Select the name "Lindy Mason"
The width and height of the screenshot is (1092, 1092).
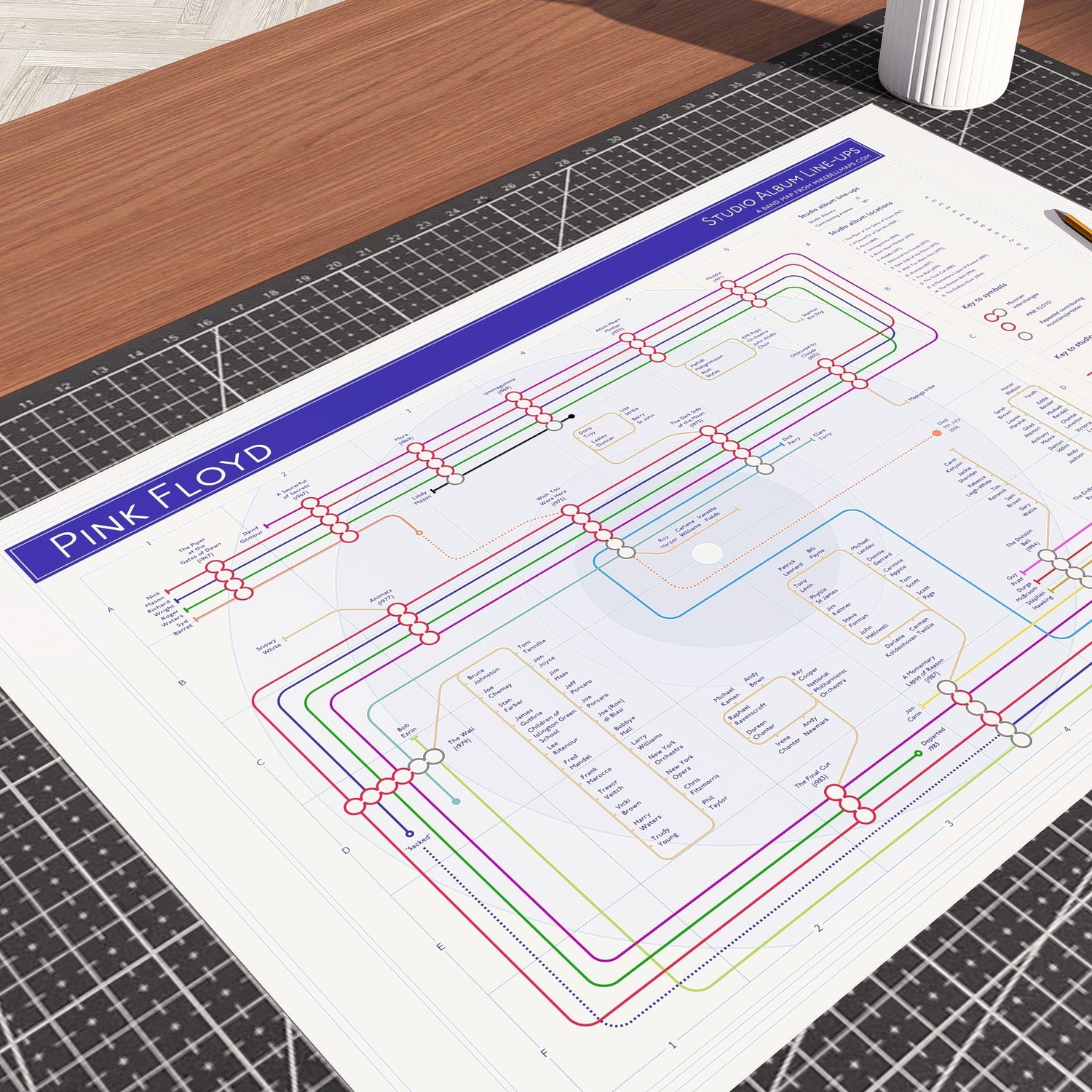421,498
